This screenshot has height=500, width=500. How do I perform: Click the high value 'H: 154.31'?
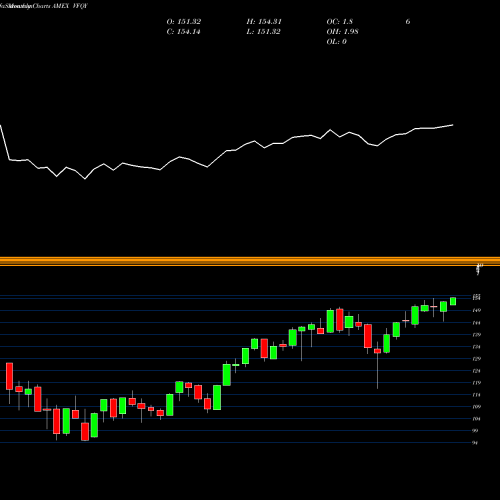tap(264, 22)
